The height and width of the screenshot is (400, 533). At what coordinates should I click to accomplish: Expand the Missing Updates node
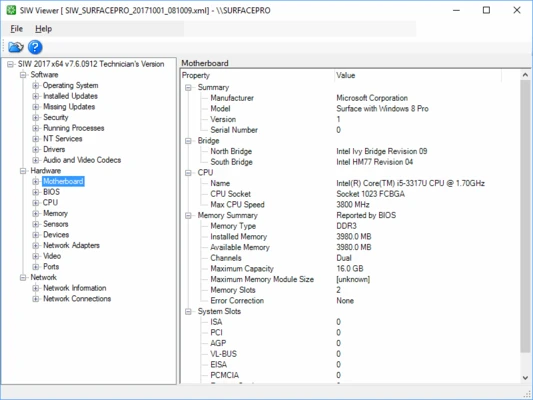36,107
